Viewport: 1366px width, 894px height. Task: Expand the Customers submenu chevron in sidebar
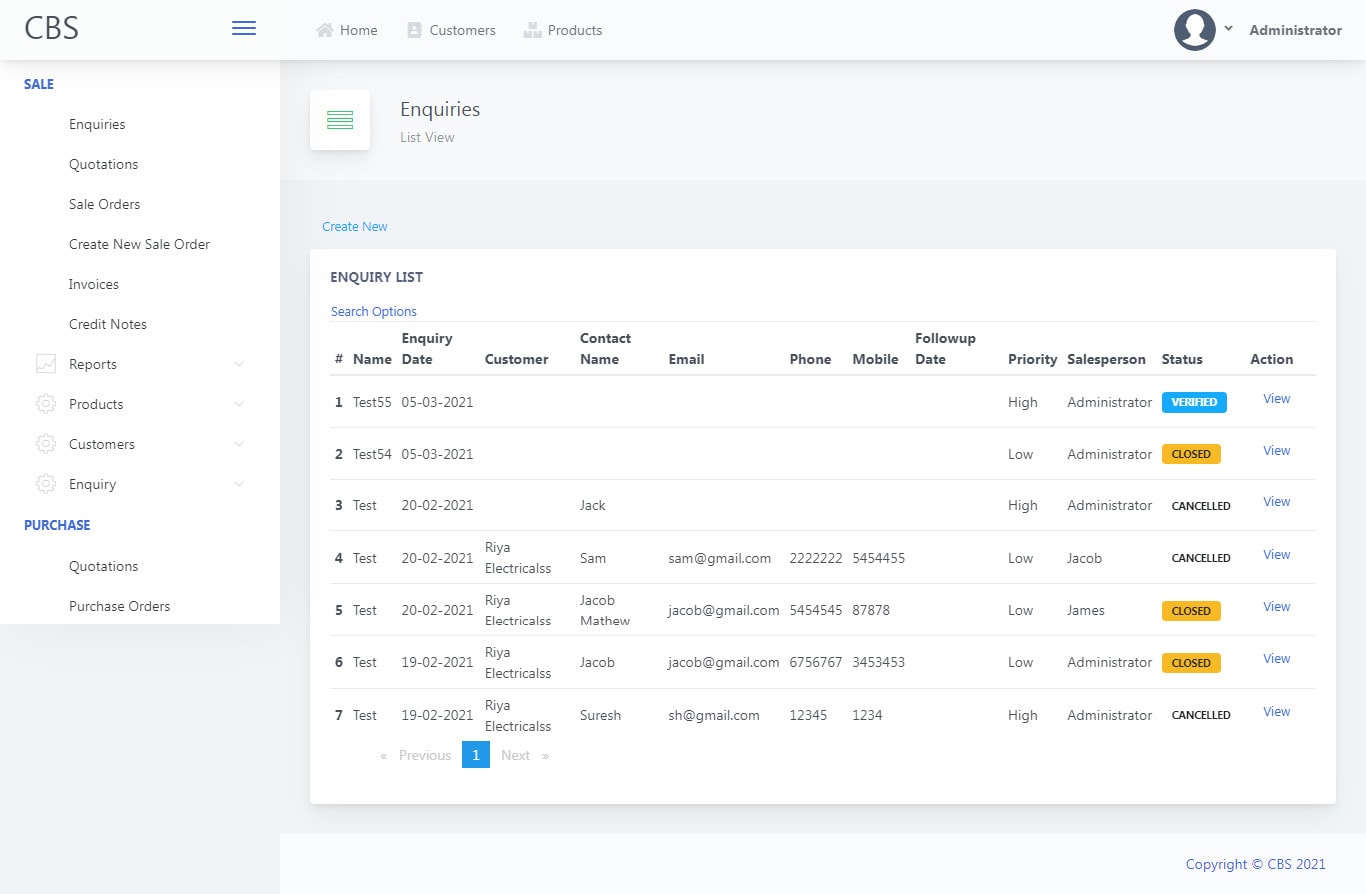(x=239, y=444)
